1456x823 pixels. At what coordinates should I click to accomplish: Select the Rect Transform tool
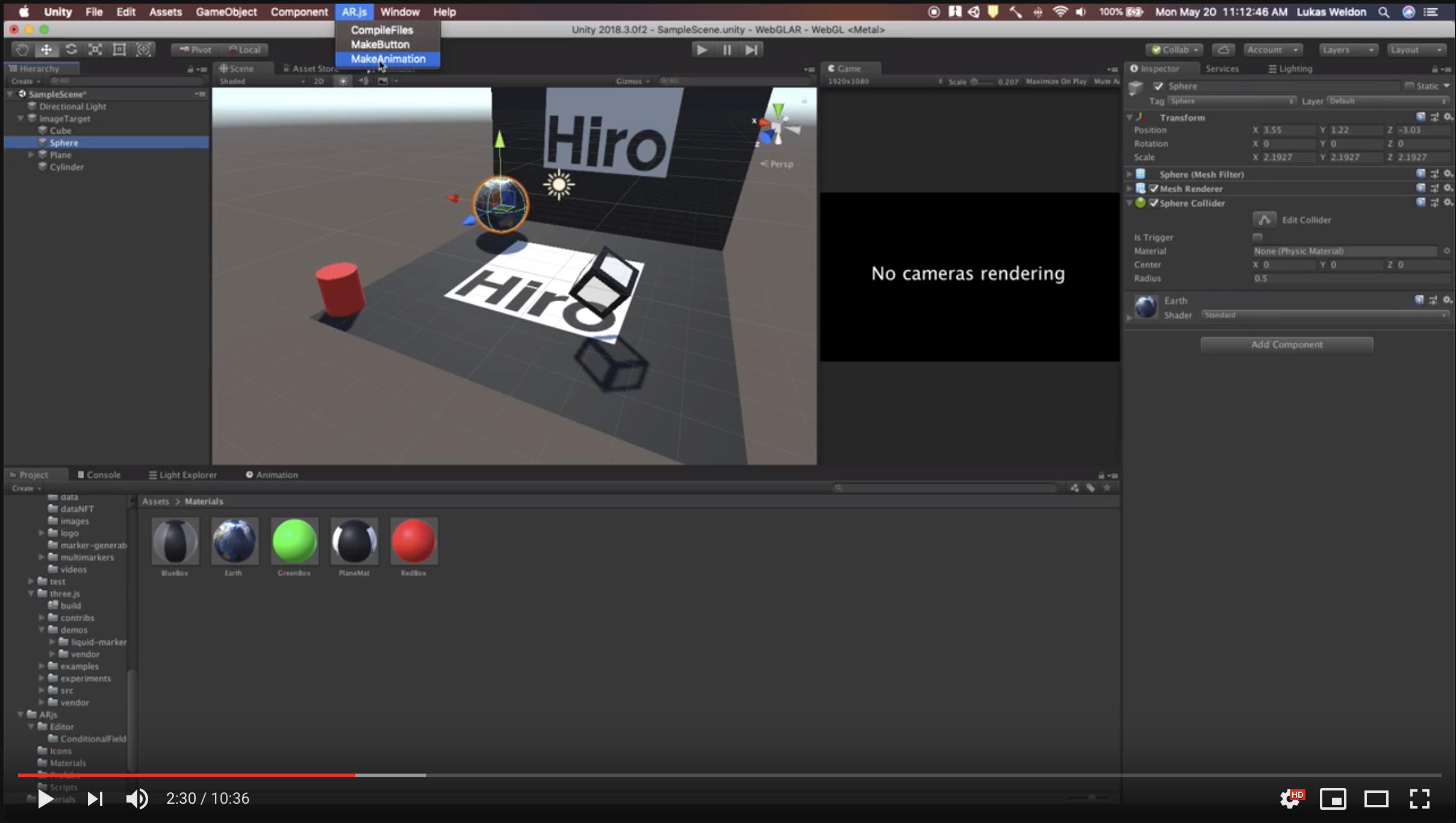click(118, 49)
